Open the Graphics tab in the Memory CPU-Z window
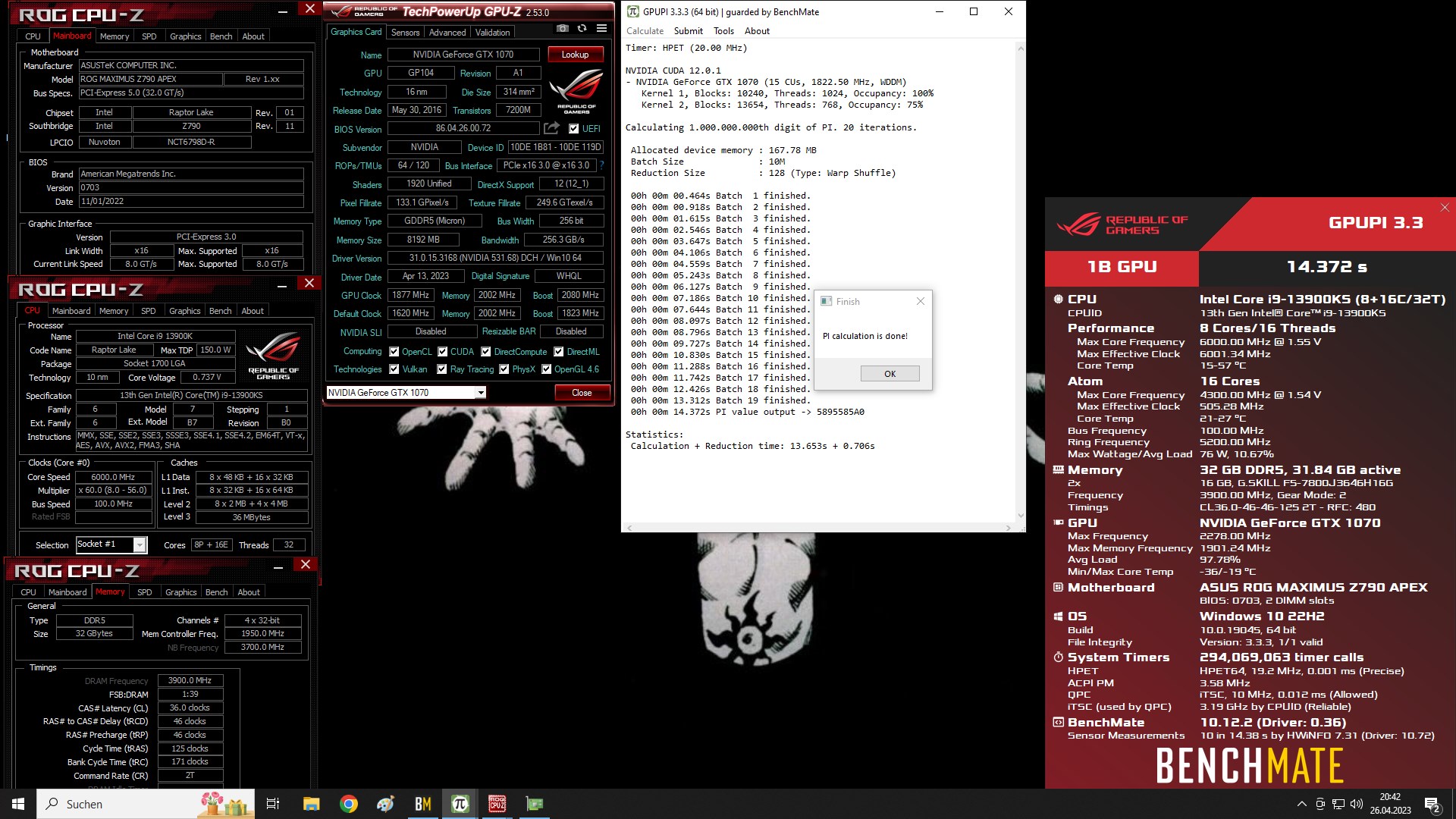 pyautogui.click(x=180, y=592)
